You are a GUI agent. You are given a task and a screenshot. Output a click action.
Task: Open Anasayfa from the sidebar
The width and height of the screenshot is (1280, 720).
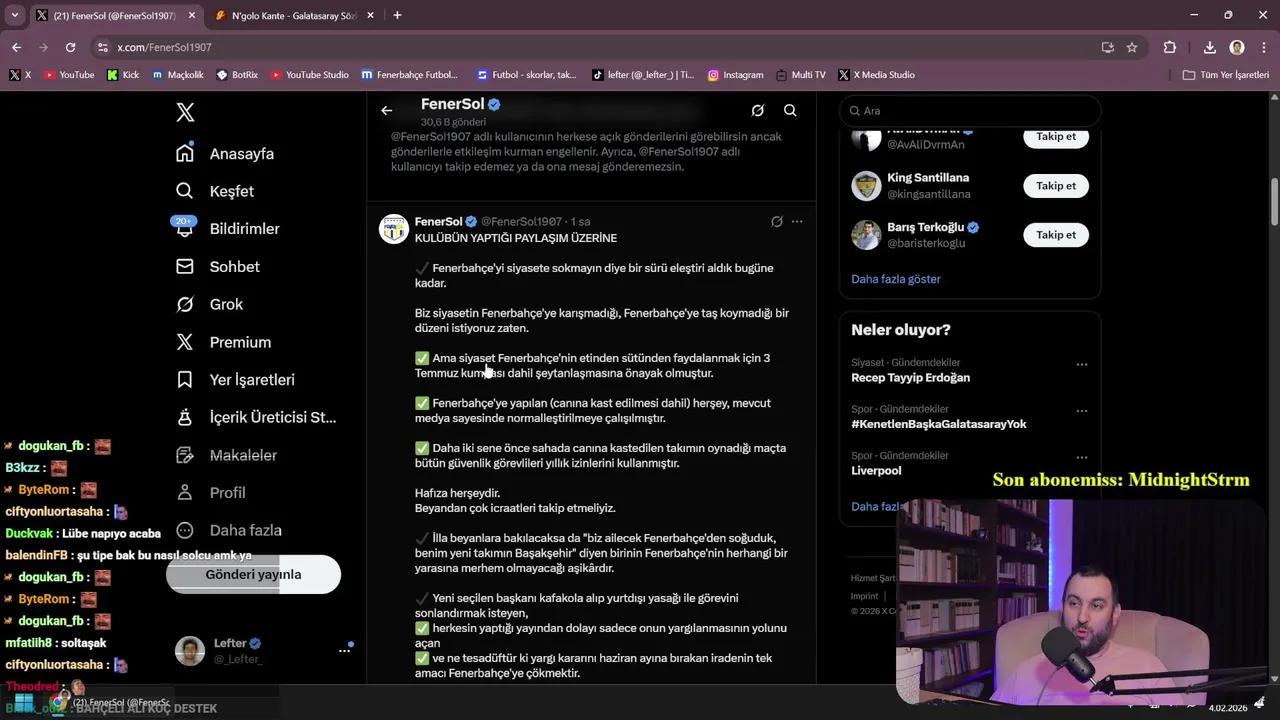225,153
